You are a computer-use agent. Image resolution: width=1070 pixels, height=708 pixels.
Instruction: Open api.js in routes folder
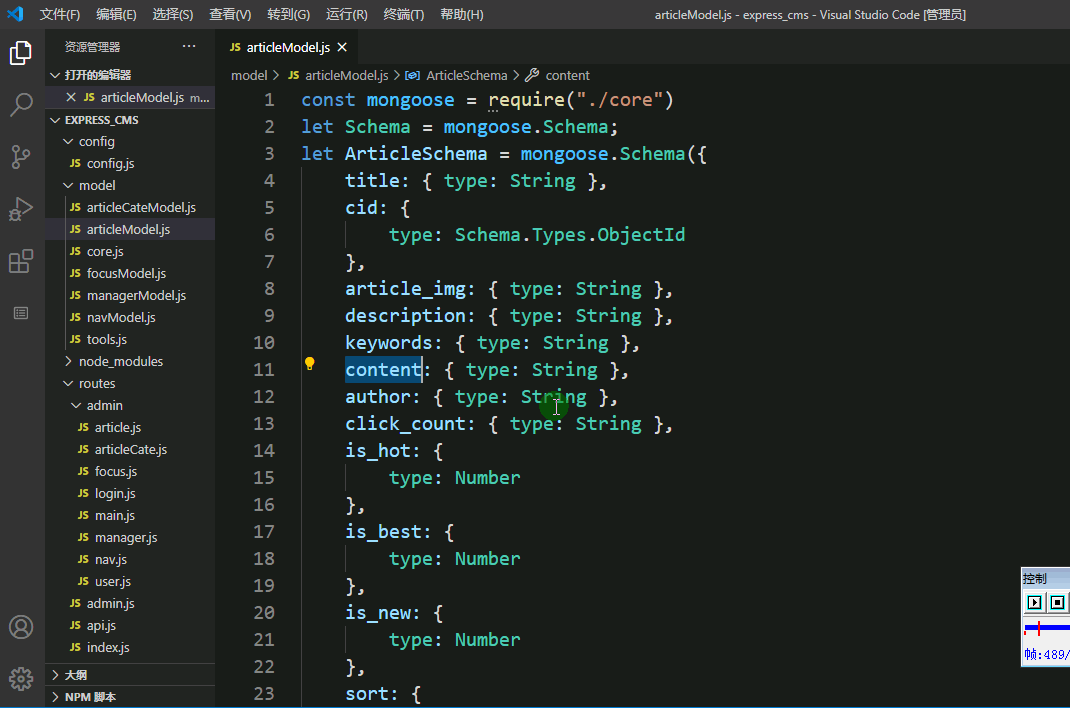[x=130, y=625]
